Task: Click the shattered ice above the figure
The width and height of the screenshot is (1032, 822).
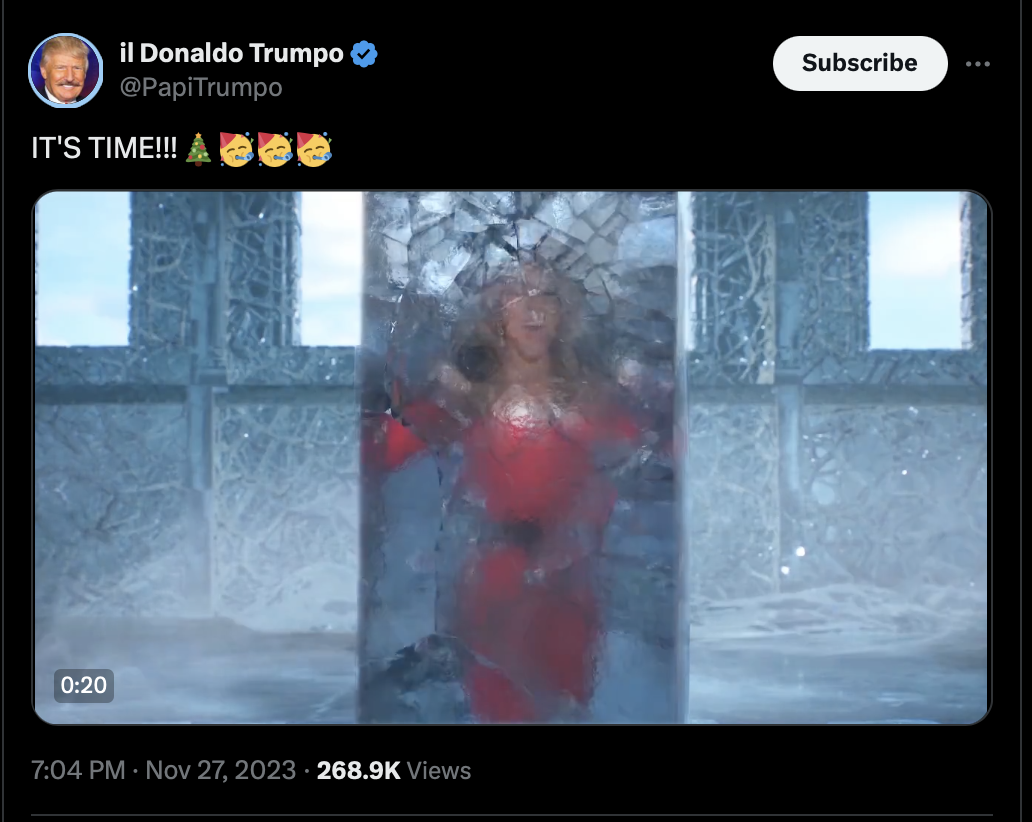Action: coord(520,237)
